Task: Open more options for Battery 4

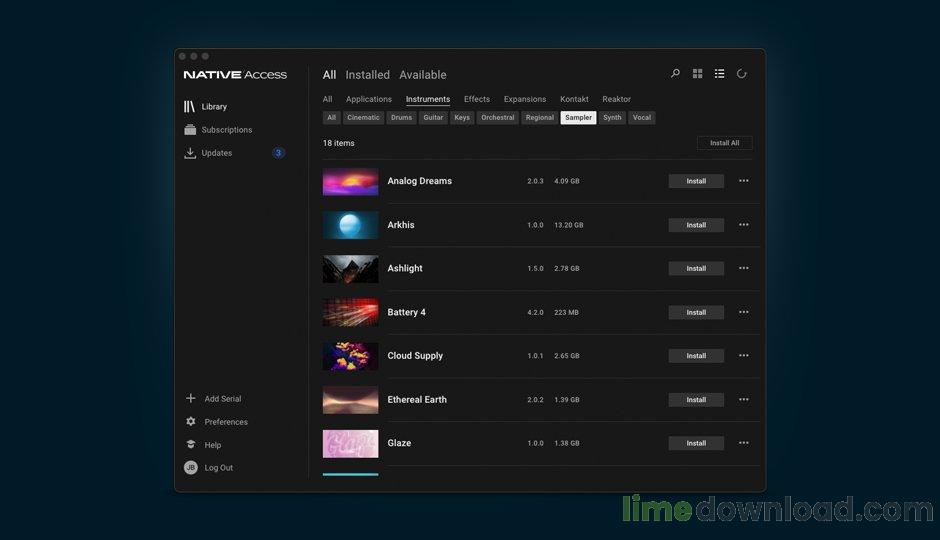Action: pyautogui.click(x=743, y=312)
